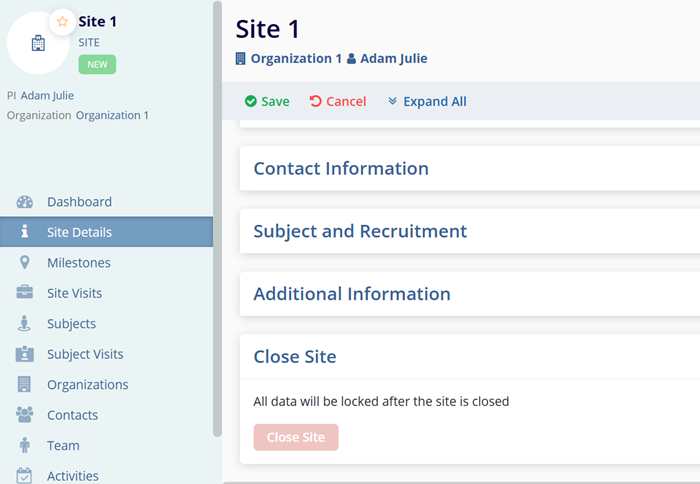
Task: Click the Contacts group icon
Action: coord(25,415)
